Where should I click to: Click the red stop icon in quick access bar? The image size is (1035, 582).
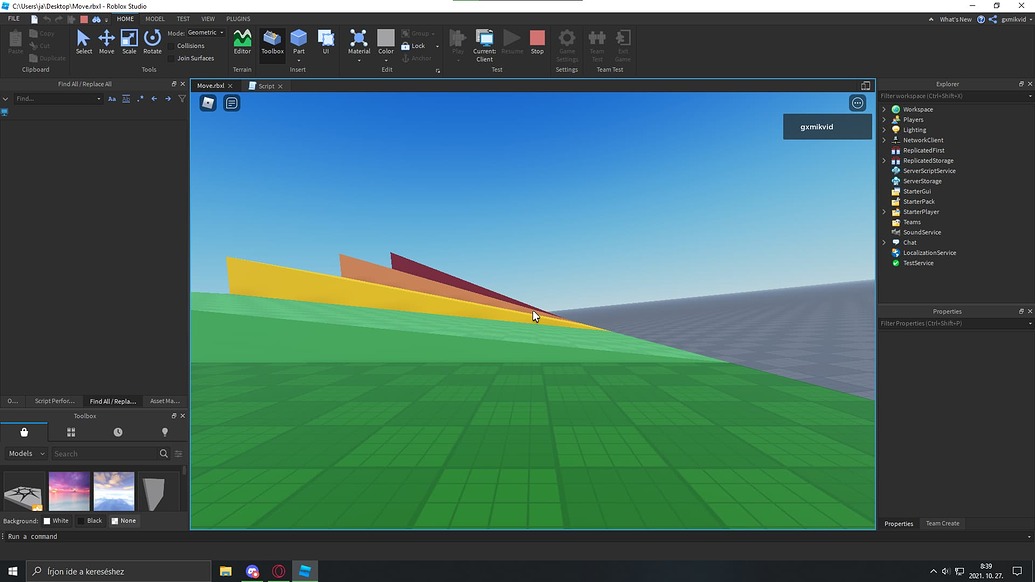tap(84, 19)
